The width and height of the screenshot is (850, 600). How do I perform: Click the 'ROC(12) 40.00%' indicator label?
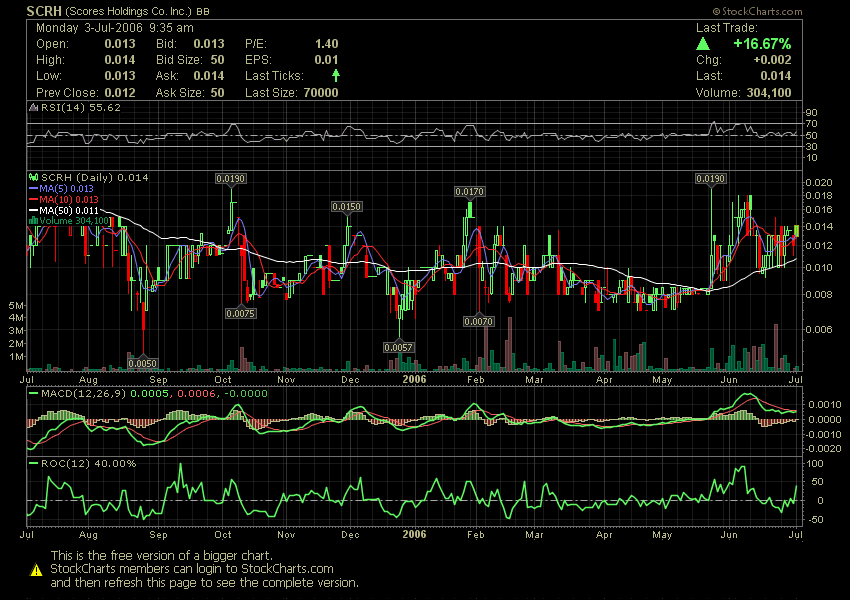tap(88, 463)
